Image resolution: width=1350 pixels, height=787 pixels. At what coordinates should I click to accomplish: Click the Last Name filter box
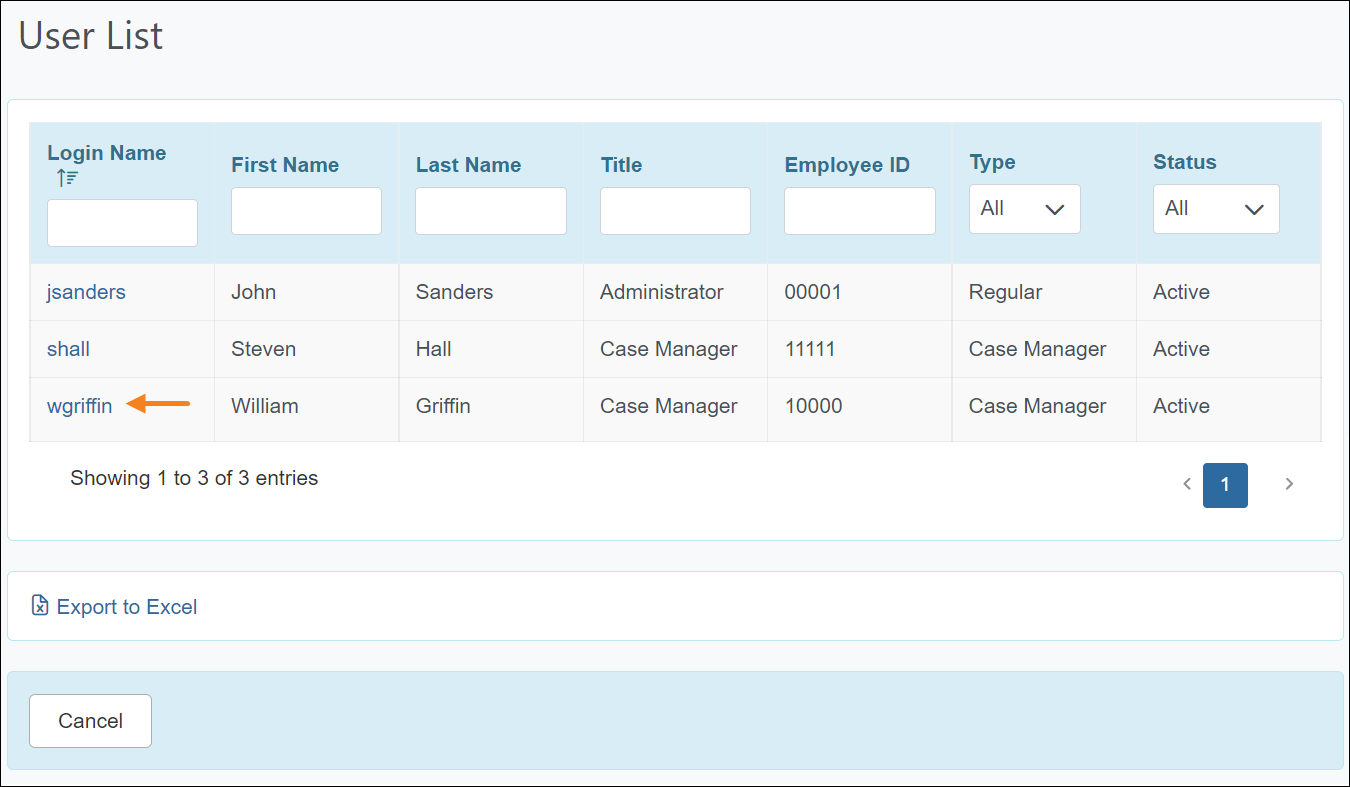click(490, 211)
